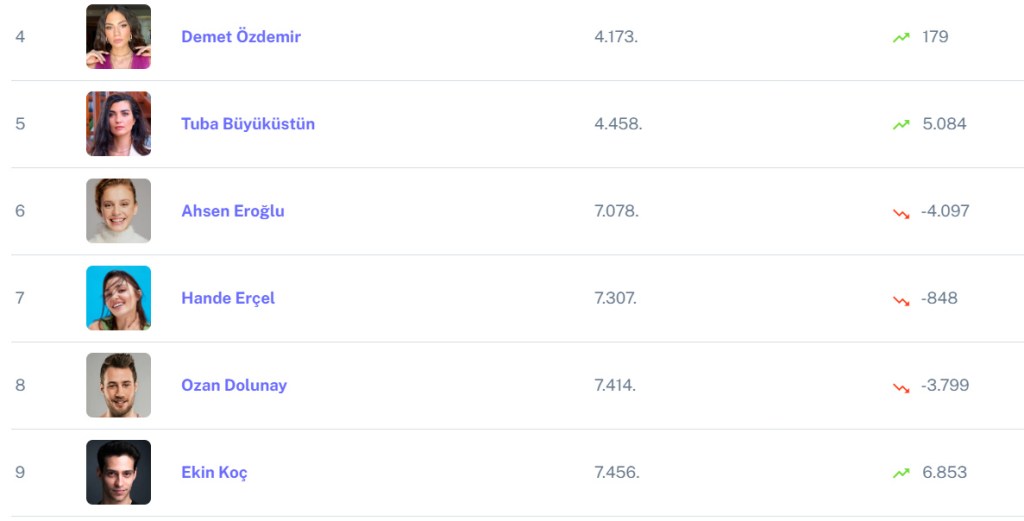Click Ekin Koç's dark portrait thumbnail
The image size is (1024, 521).
click(118, 472)
